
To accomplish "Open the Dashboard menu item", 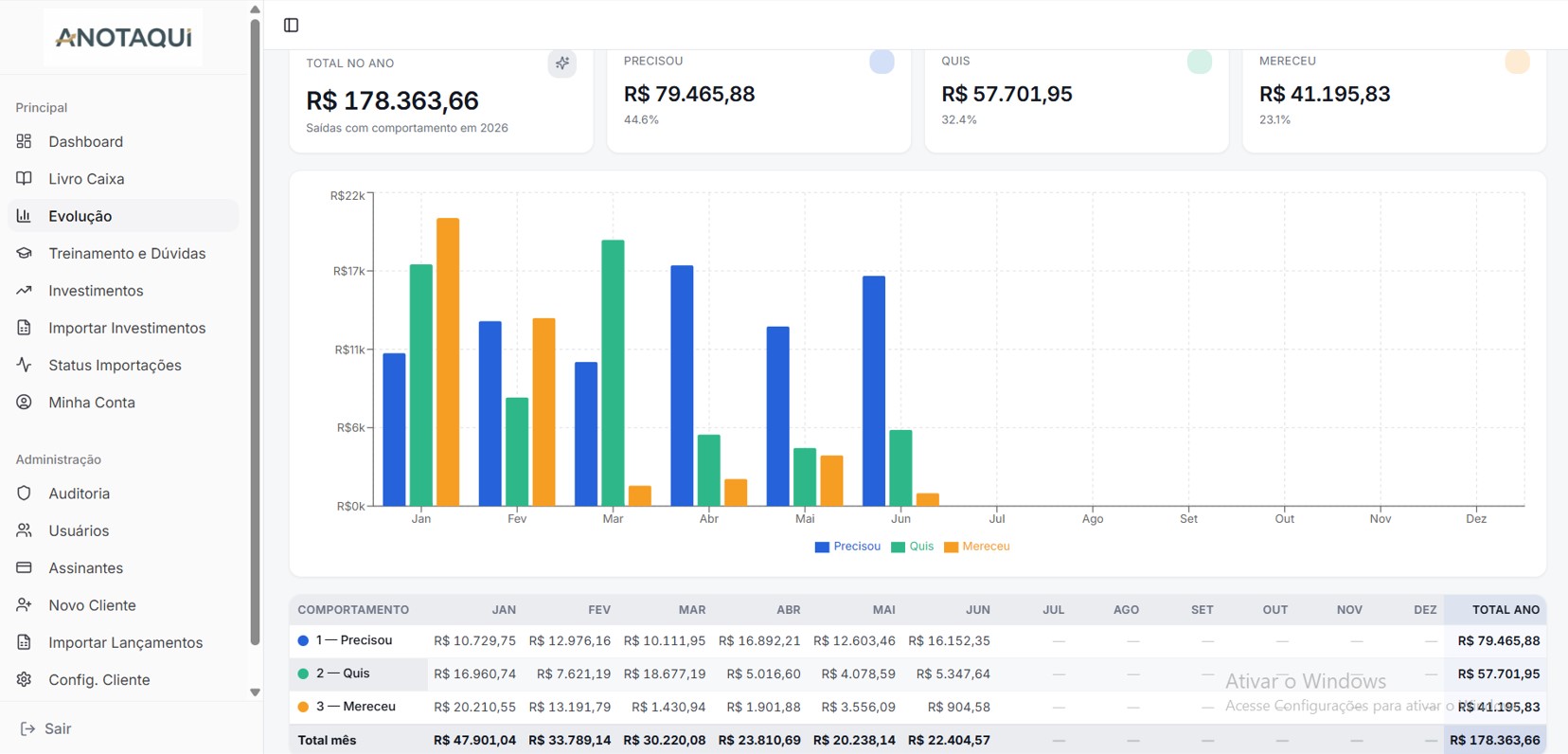I will [123, 141].
